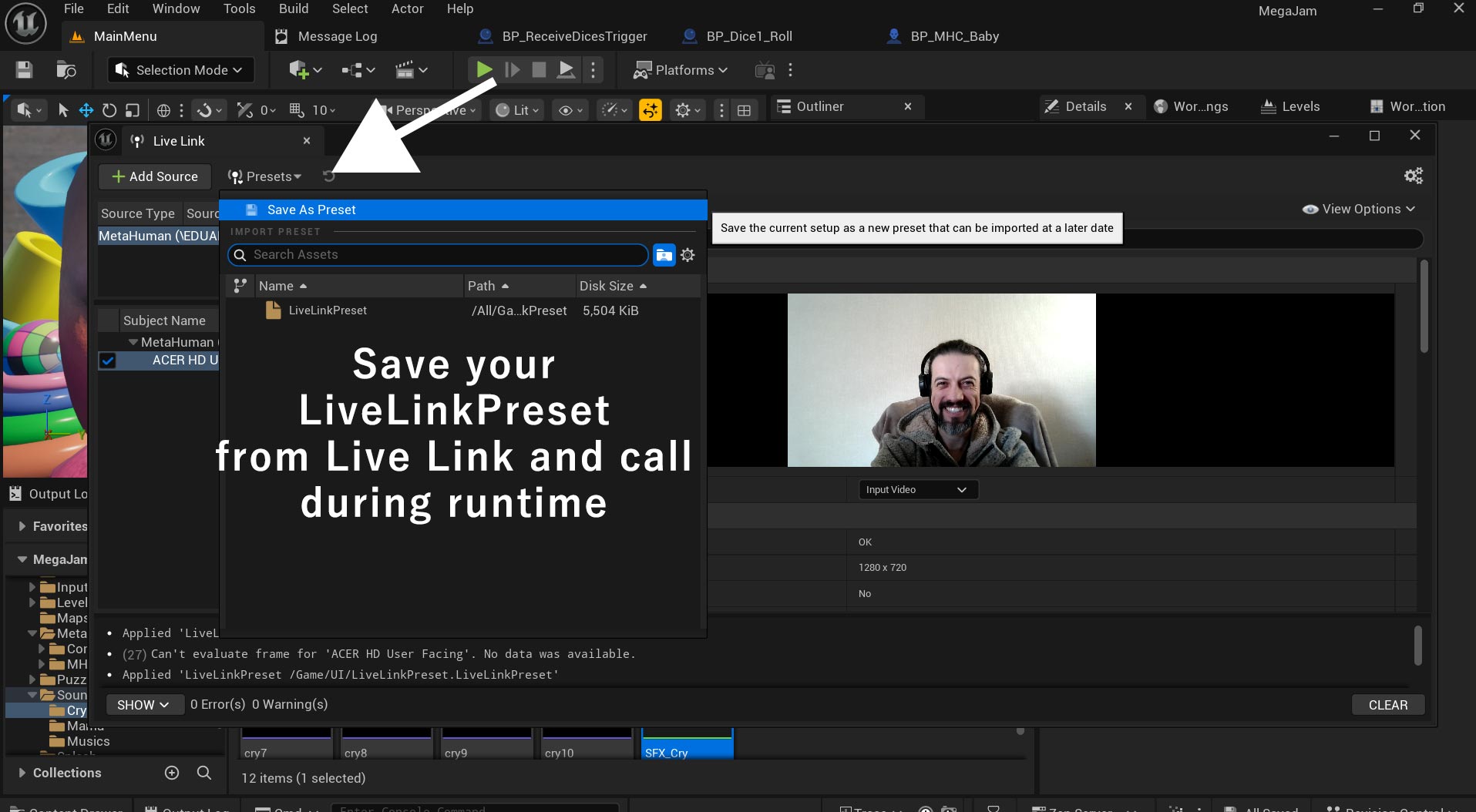
Task: Click the add collection plus icon
Action: (x=172, y=773)
